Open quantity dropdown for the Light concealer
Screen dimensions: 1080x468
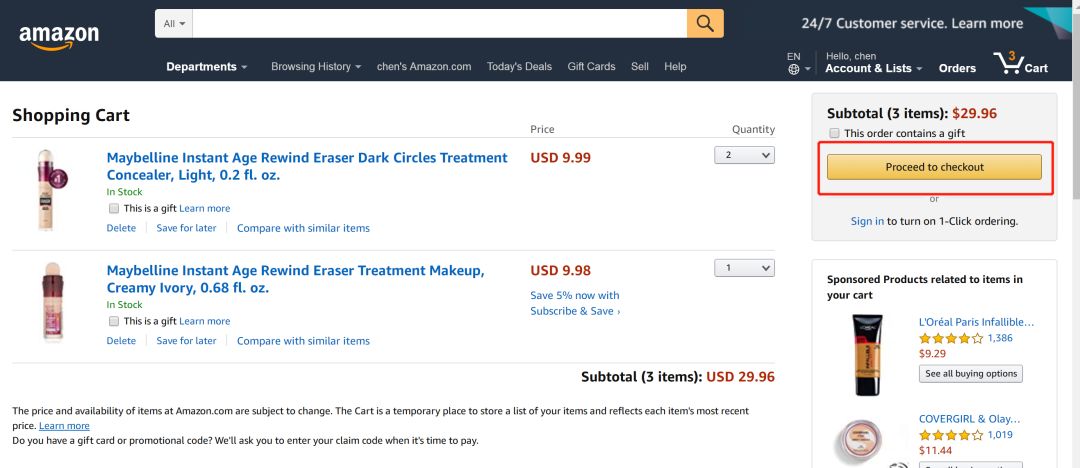coord(744,155)
